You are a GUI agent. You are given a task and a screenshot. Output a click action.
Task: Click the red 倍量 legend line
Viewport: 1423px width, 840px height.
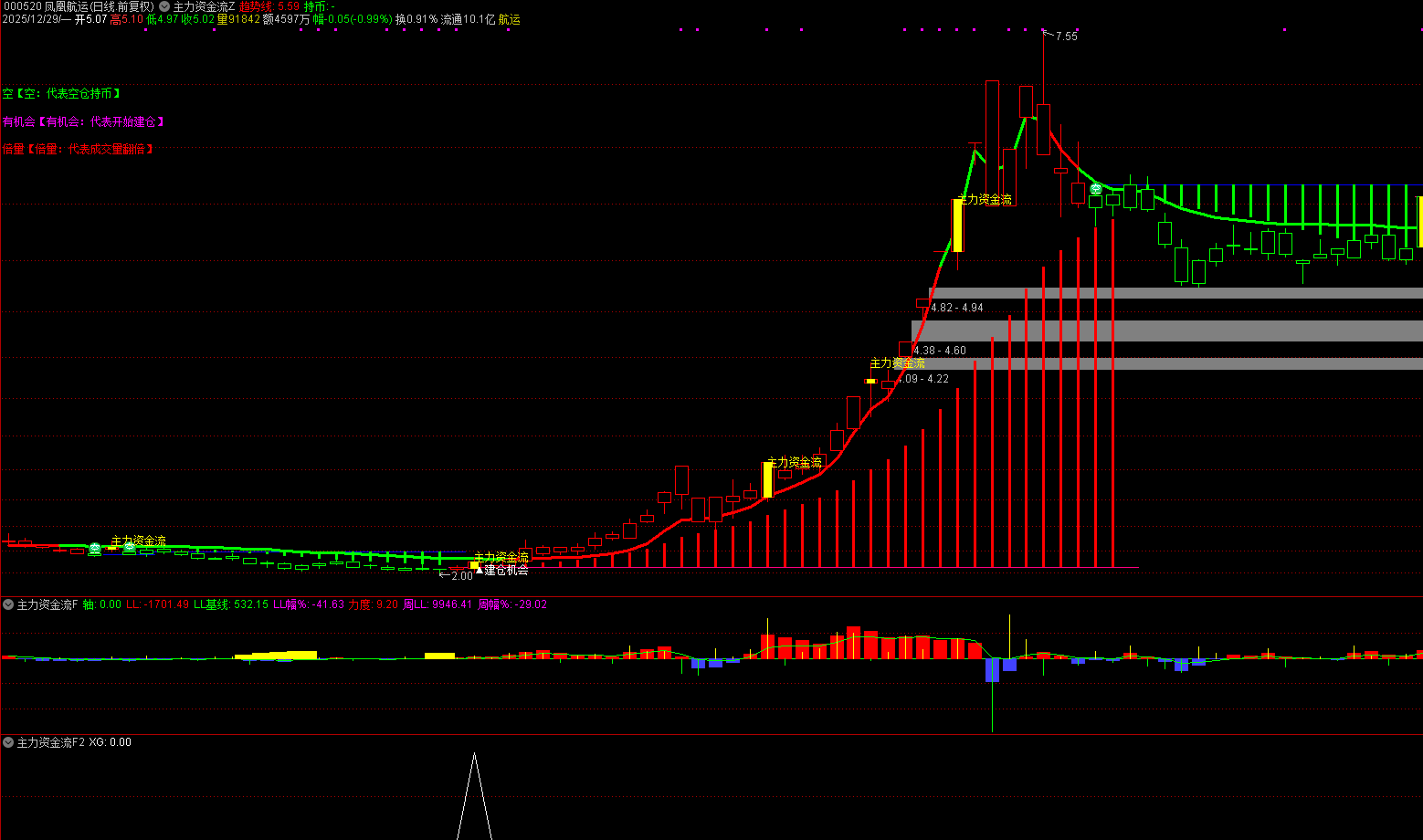click(78, 149)
